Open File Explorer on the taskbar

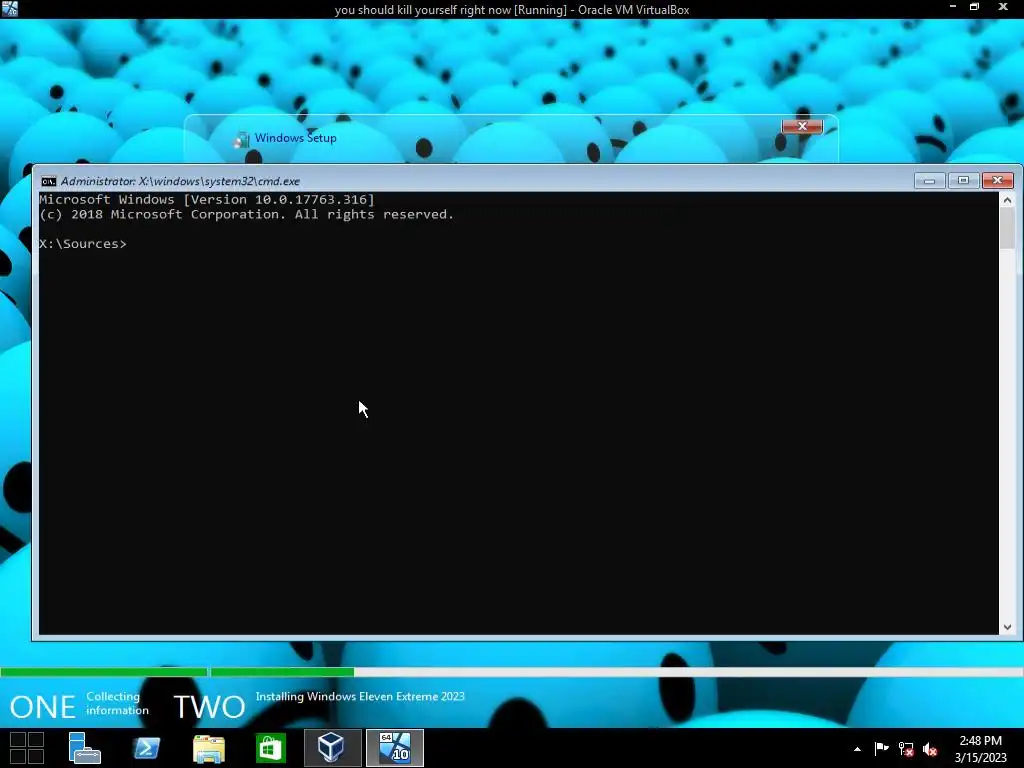click(x=209, y=748)
